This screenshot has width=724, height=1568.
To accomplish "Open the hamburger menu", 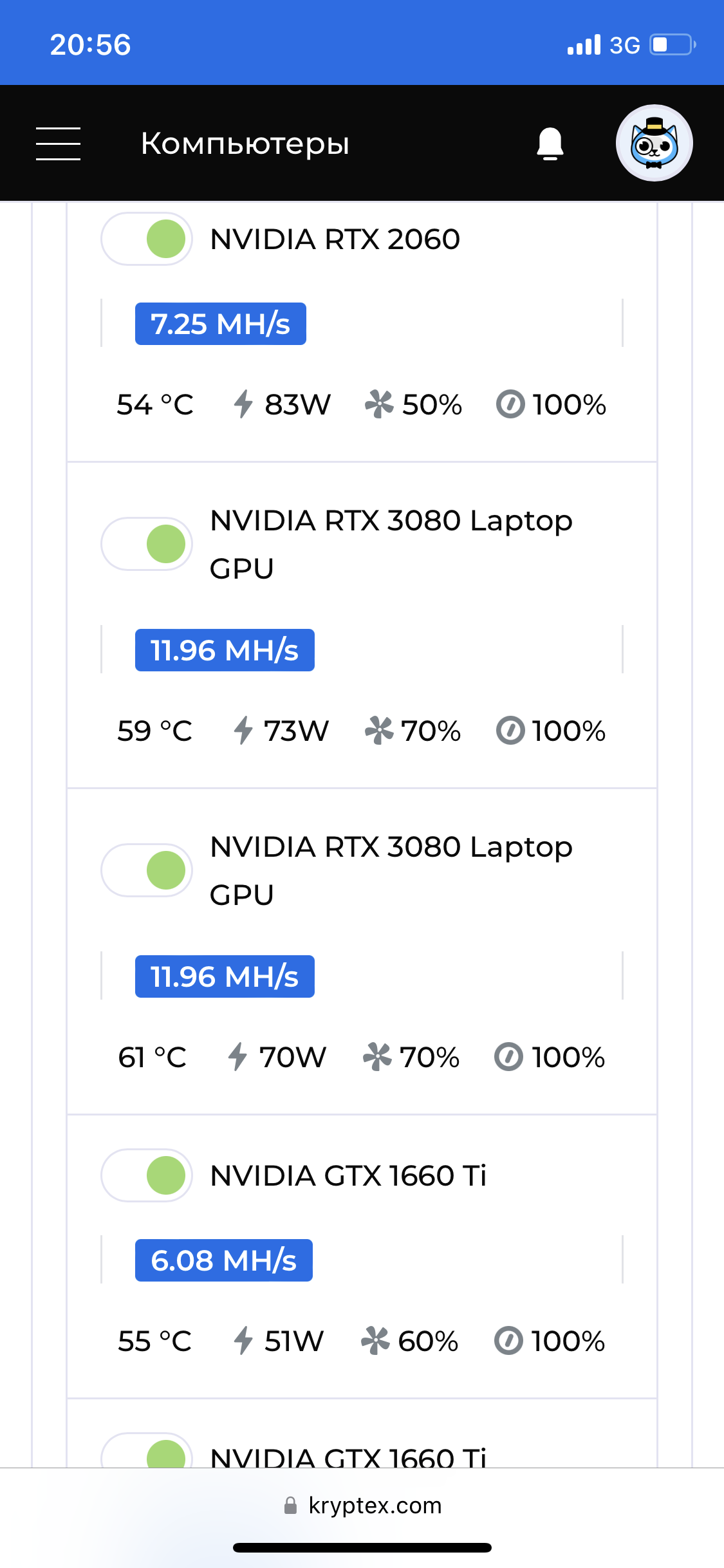I will pyautogui.click(x=58, y=144).
